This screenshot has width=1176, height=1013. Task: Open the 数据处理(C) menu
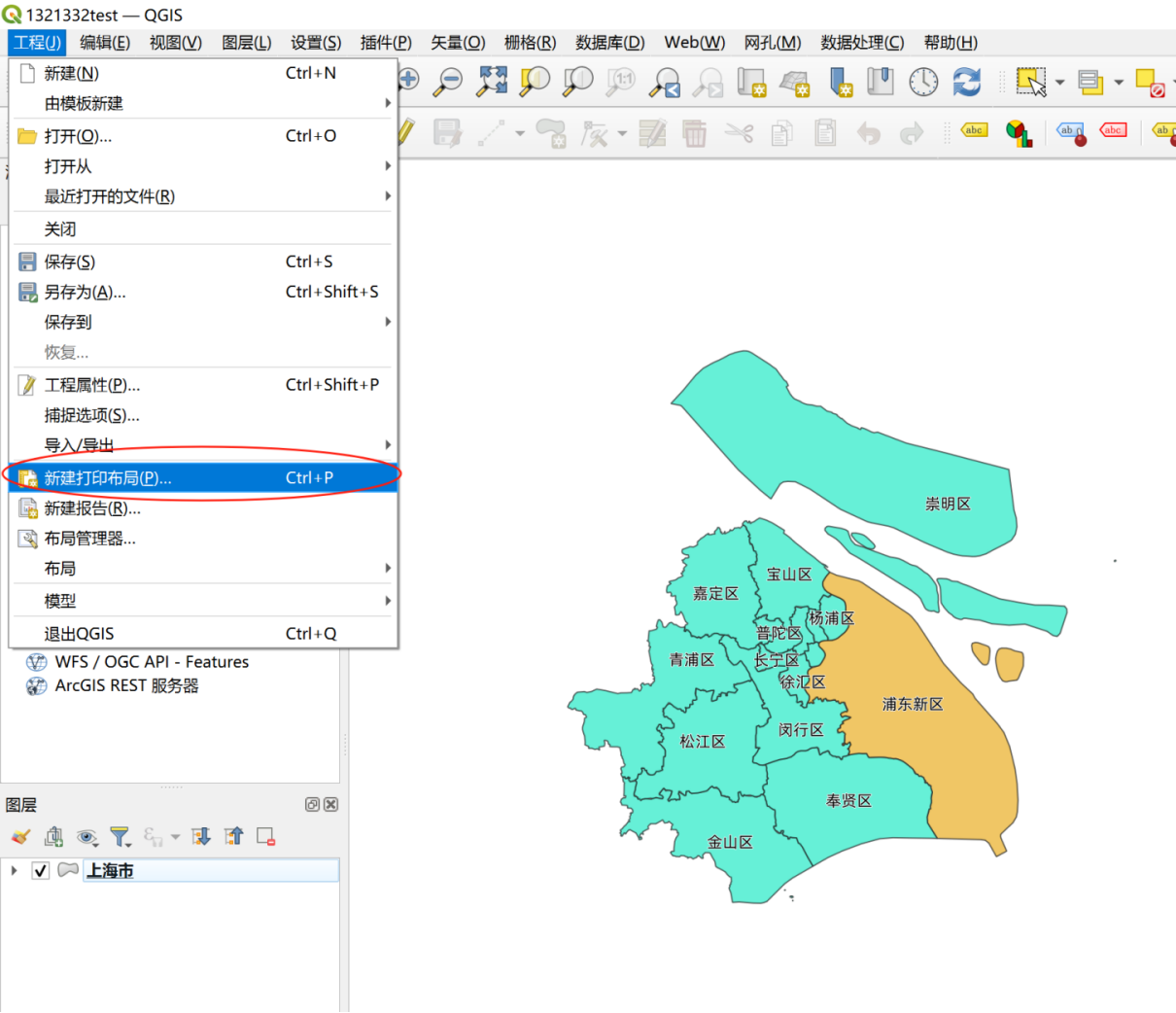tap(862, 42)
